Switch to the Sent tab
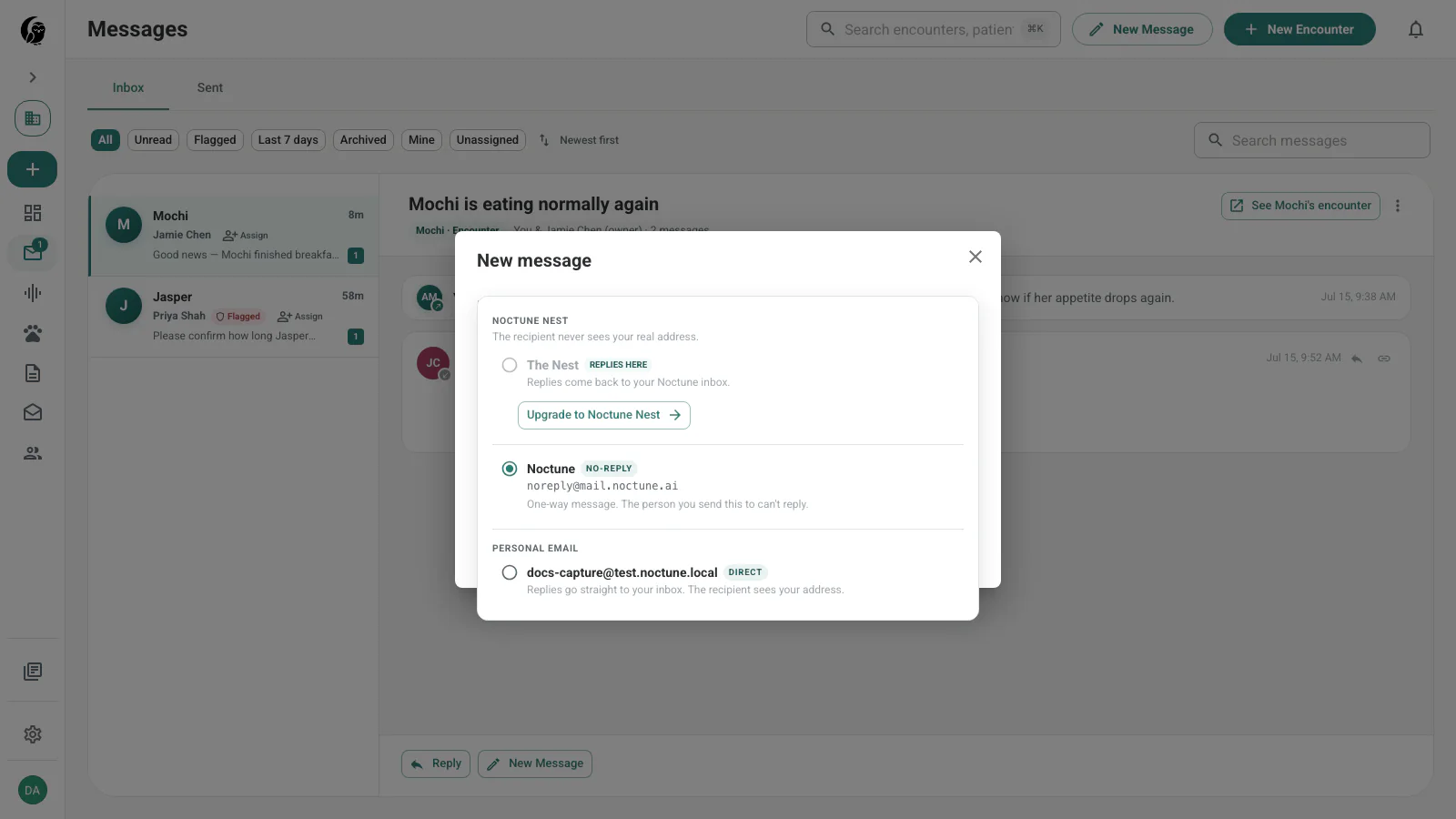1456x819 pixels. 210,87
